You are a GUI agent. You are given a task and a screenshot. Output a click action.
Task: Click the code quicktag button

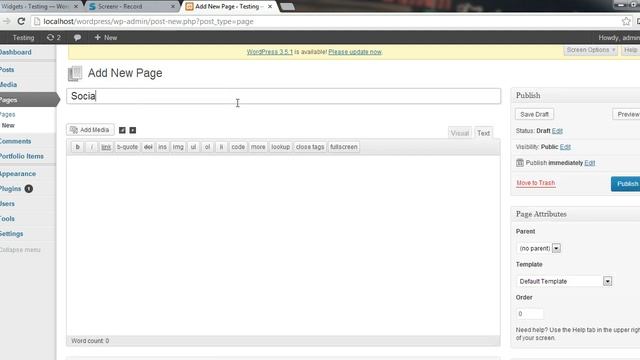pyautogui.click(x=238, y=147)
